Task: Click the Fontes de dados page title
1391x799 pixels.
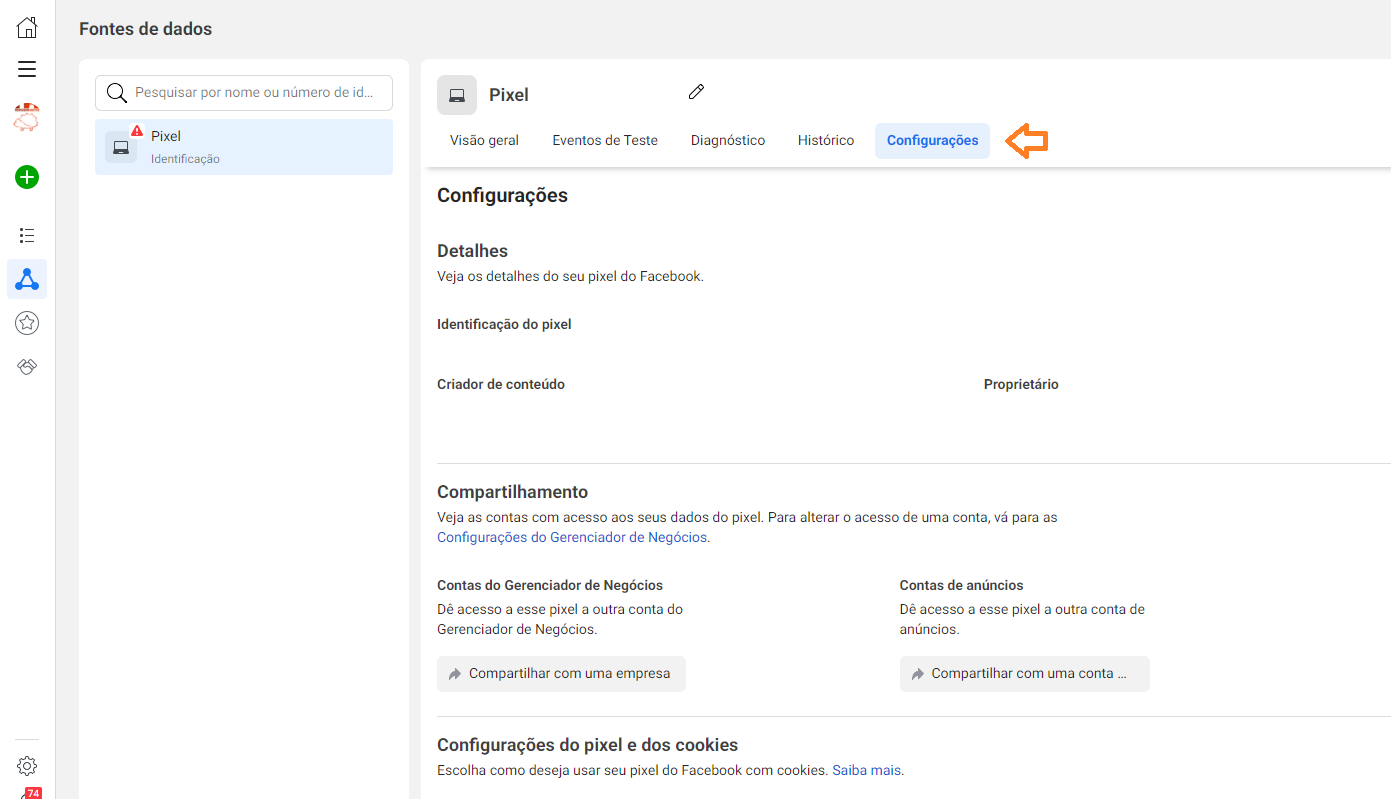Action: coord(146,29)
